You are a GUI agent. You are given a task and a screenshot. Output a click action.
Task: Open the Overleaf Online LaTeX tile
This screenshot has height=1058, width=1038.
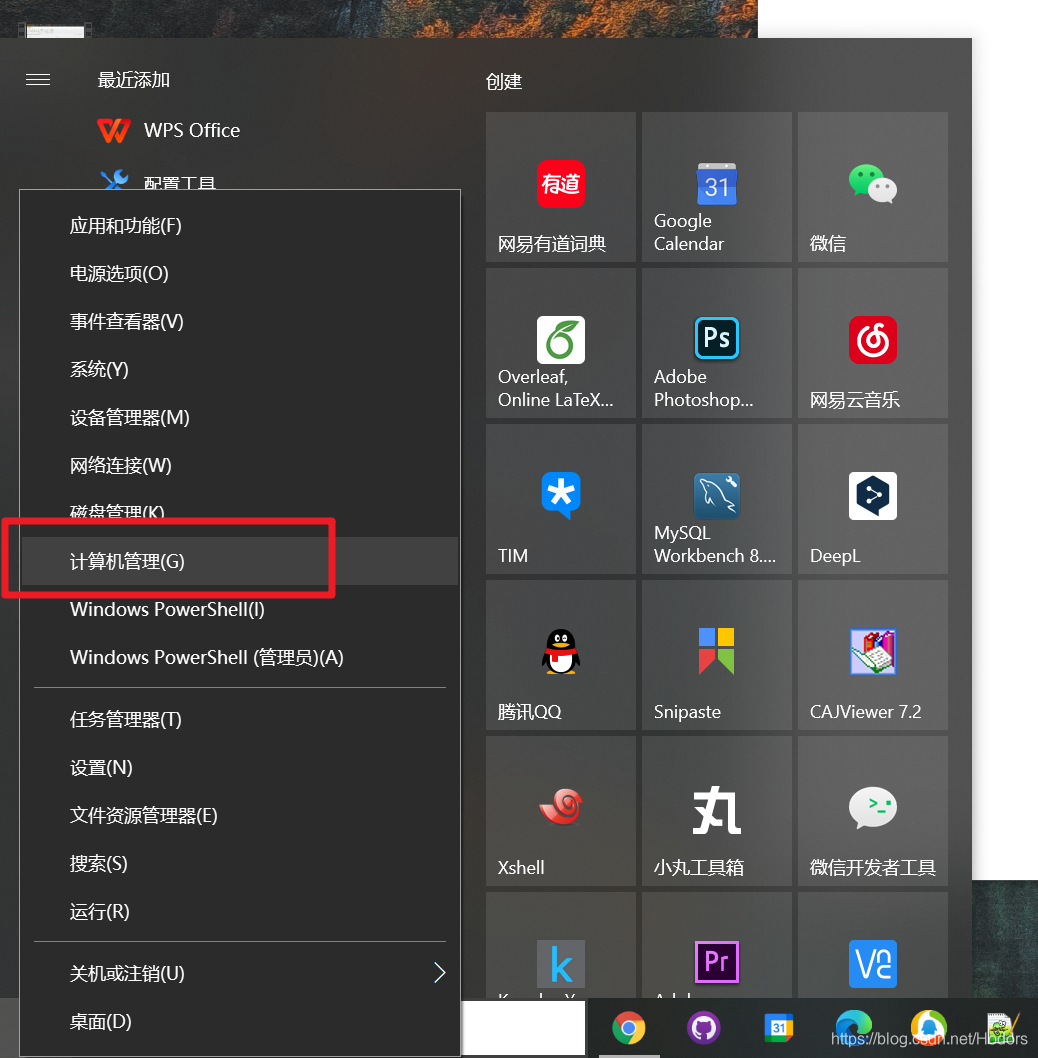pos(560,343)
